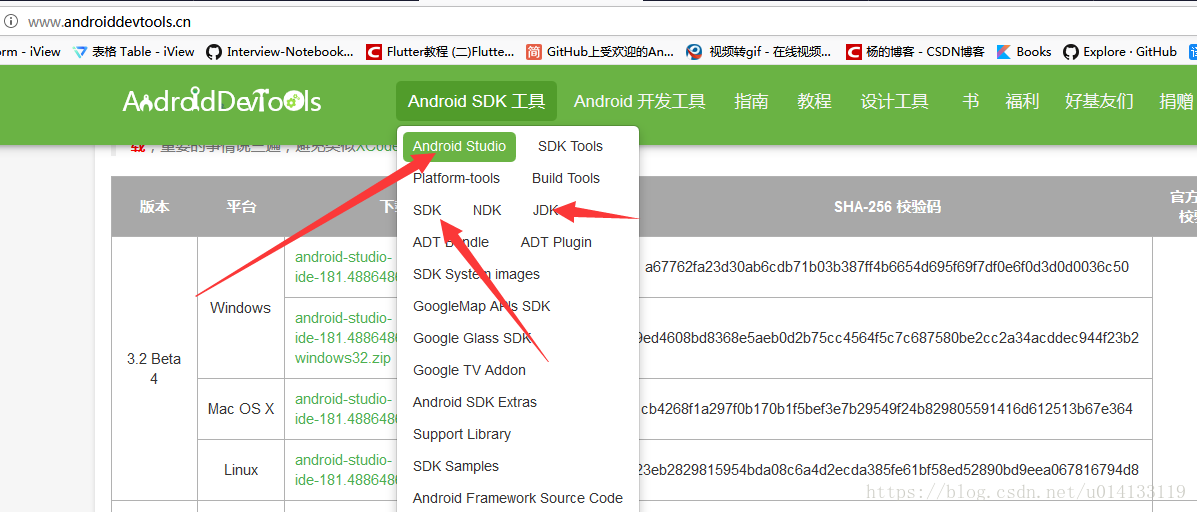Select NDK in the dropdown menu
The width and height of the screenshot is (1197, 512).
487,211
